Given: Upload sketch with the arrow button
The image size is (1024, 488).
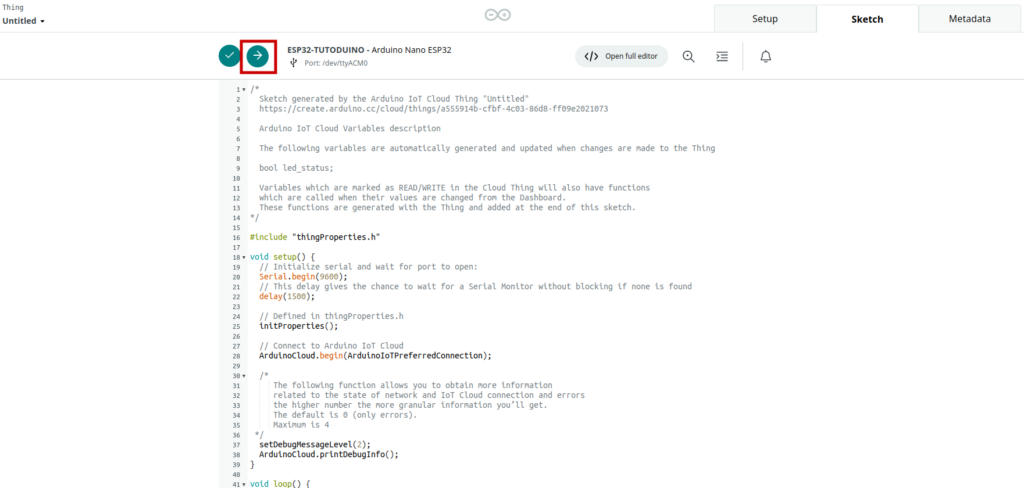Looking at the screenshot, I should click(x=258, y=56).
